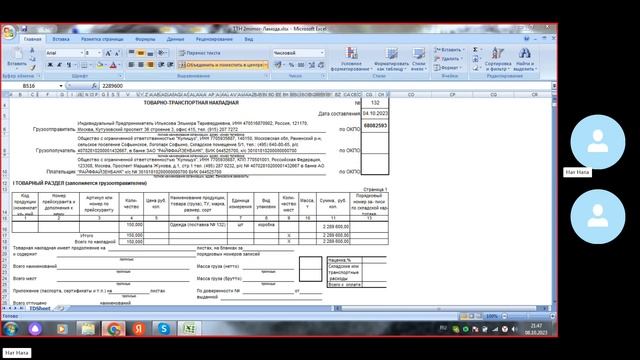This screenshot has width=640, height=360.
Task: Click the font color letter A icon
Action: [x=113, y=65]
